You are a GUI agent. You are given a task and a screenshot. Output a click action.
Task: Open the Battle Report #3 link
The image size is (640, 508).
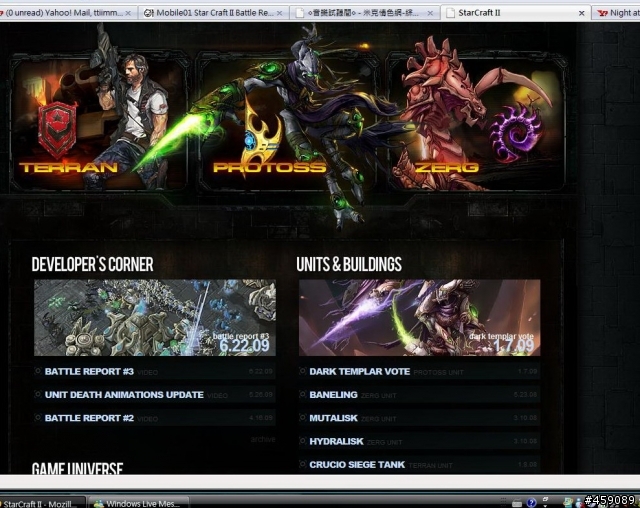click(89, 371)
